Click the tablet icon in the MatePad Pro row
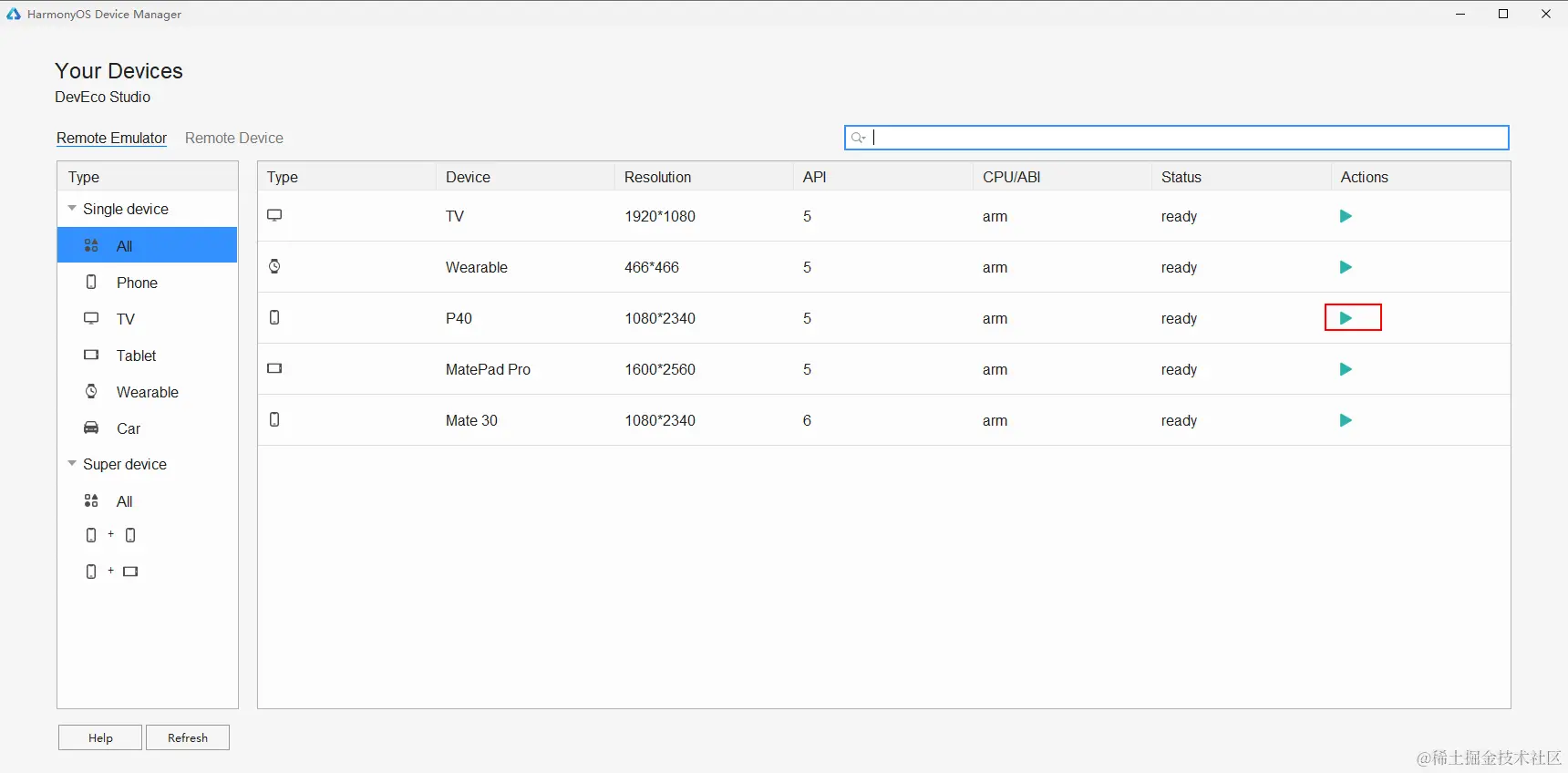This screenshot has width=1568, height=773. 274,368
